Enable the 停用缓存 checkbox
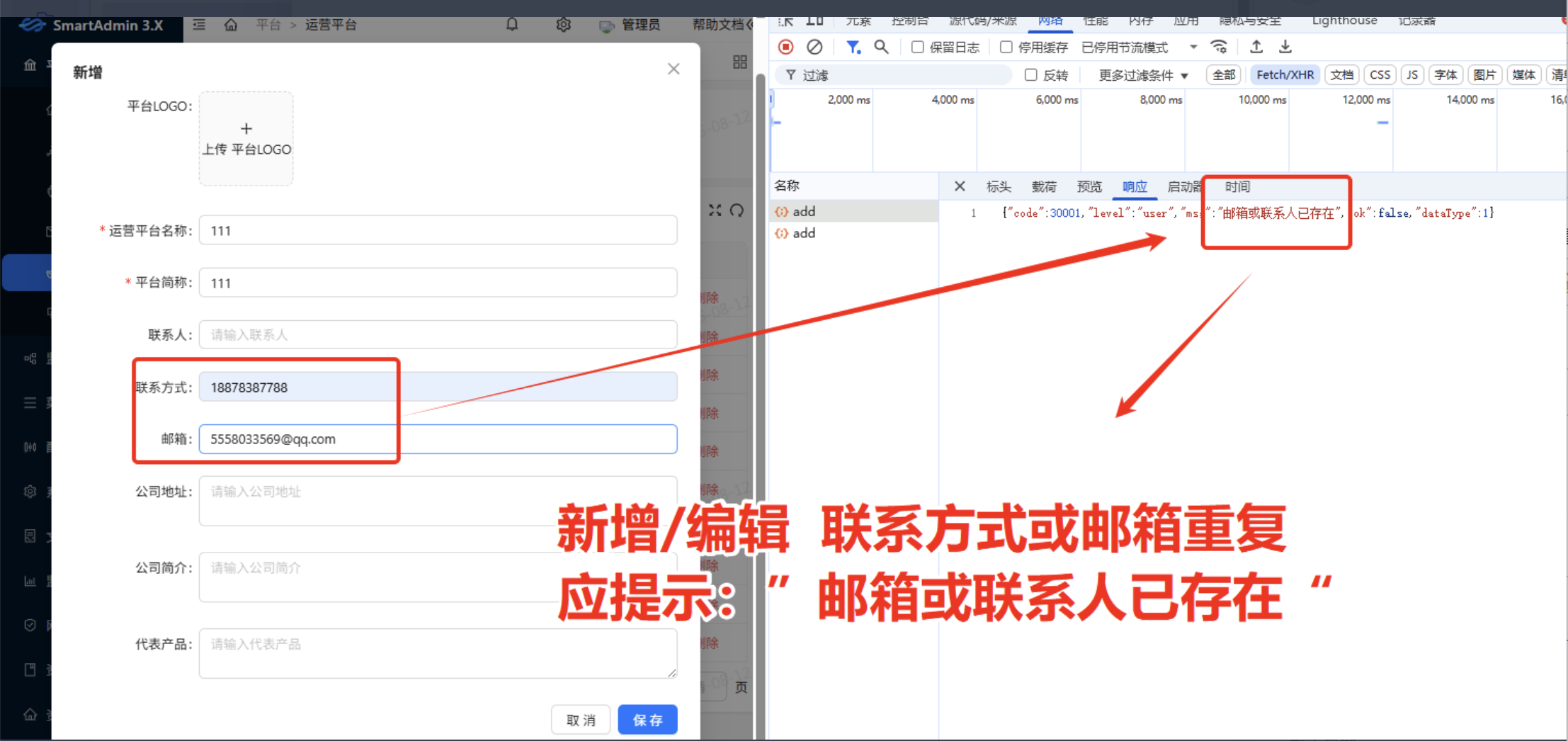This screenshot has width=1568, height=741. 1006,47
